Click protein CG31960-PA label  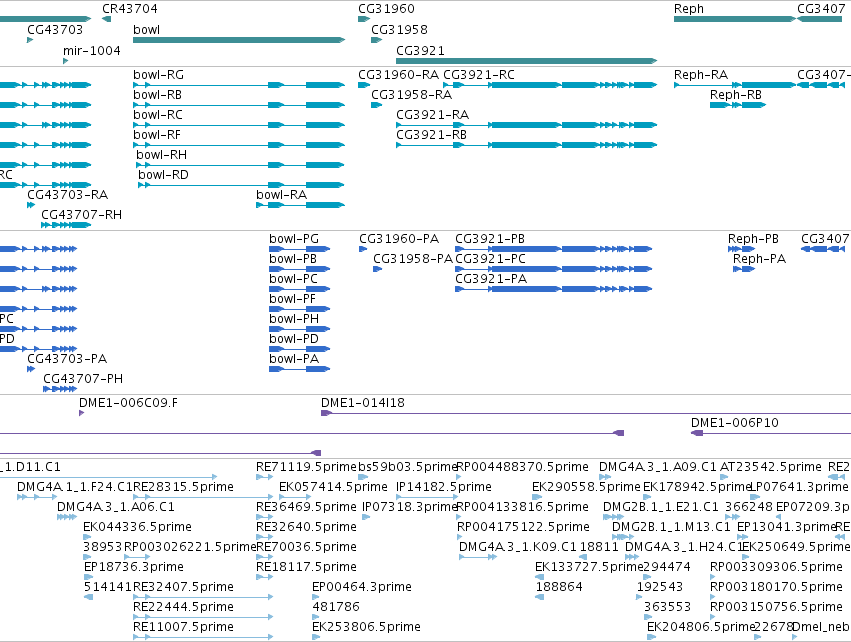(x=399, y=239)
